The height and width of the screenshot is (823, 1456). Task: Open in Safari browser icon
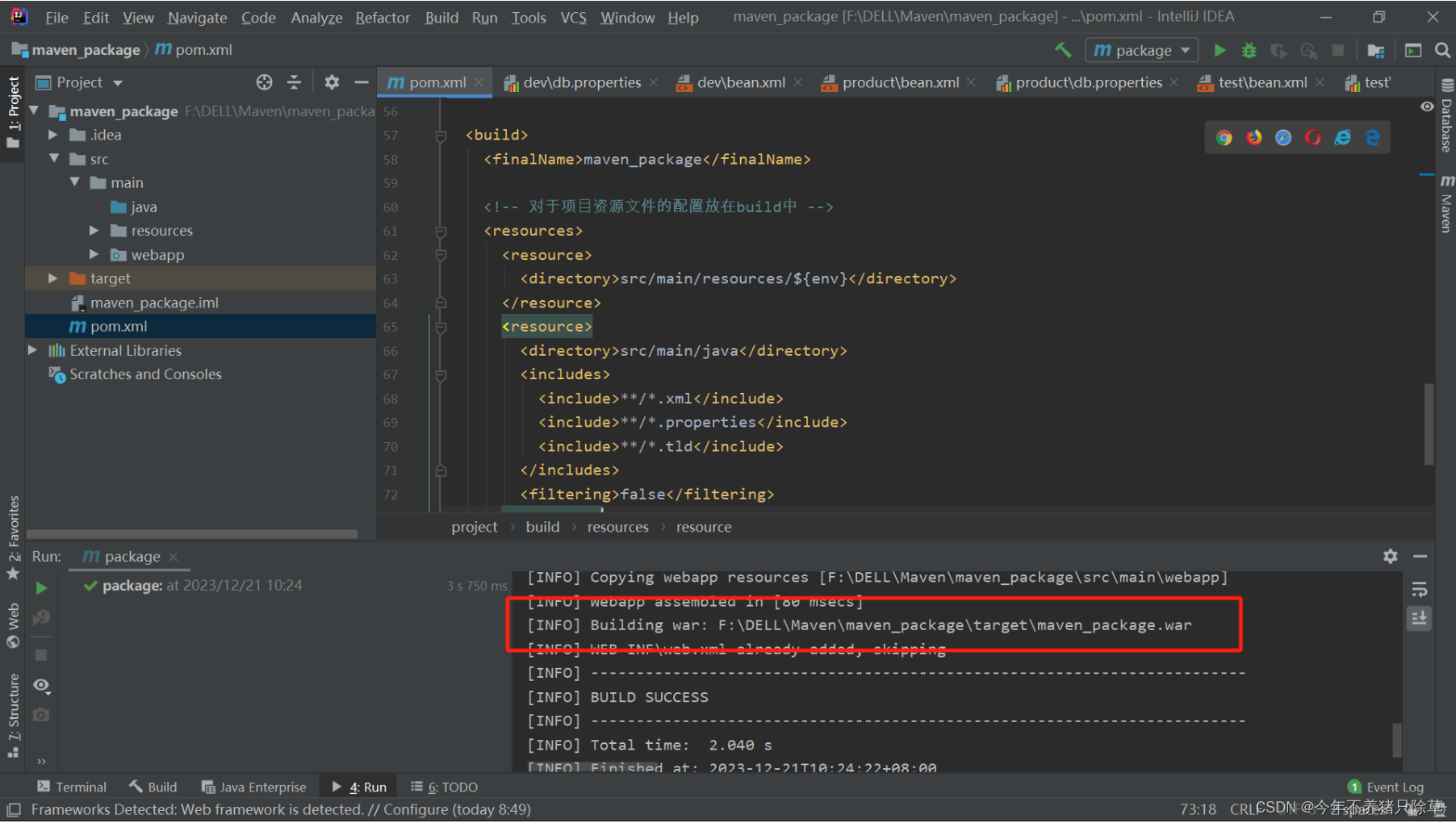[1283, 138]
